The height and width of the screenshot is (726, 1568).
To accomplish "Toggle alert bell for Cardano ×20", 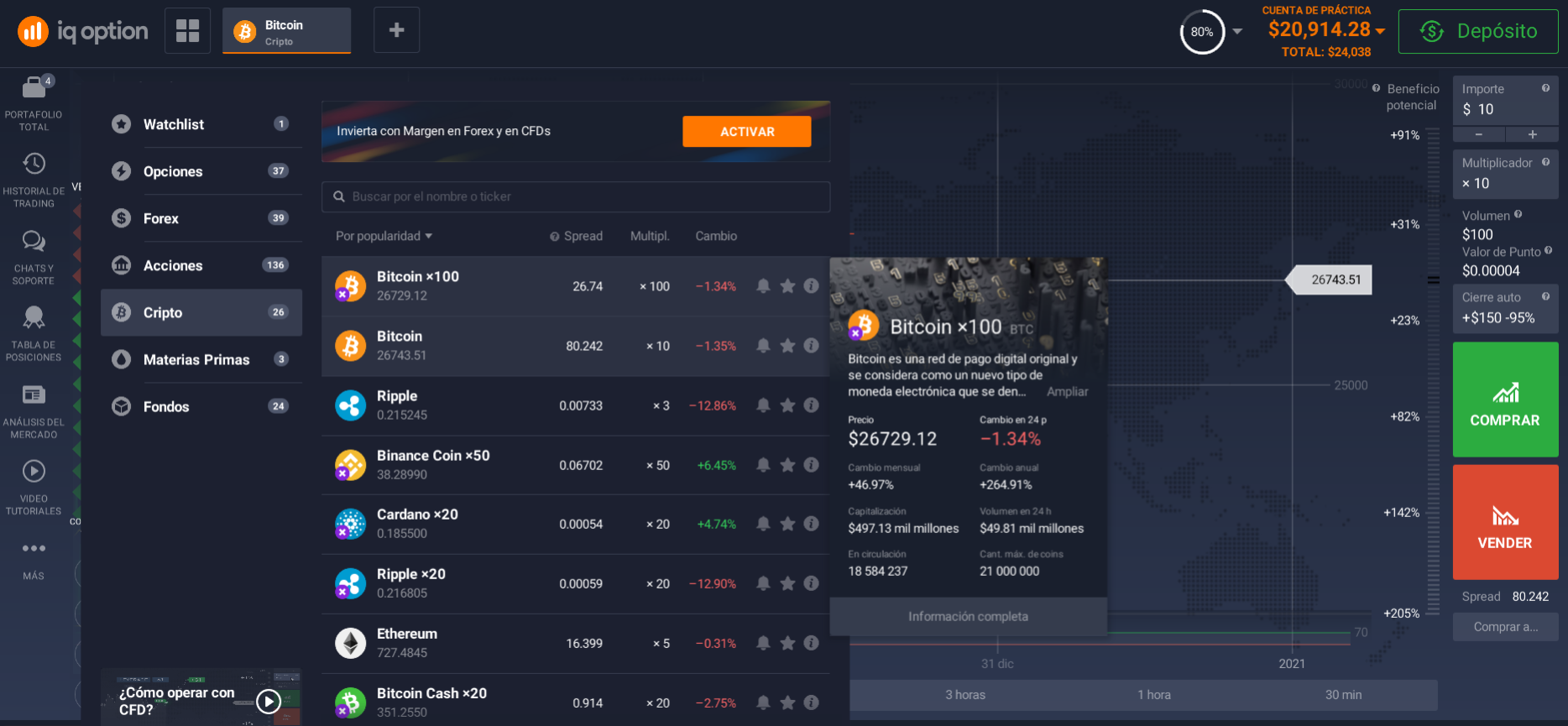I will click(763, 523).
